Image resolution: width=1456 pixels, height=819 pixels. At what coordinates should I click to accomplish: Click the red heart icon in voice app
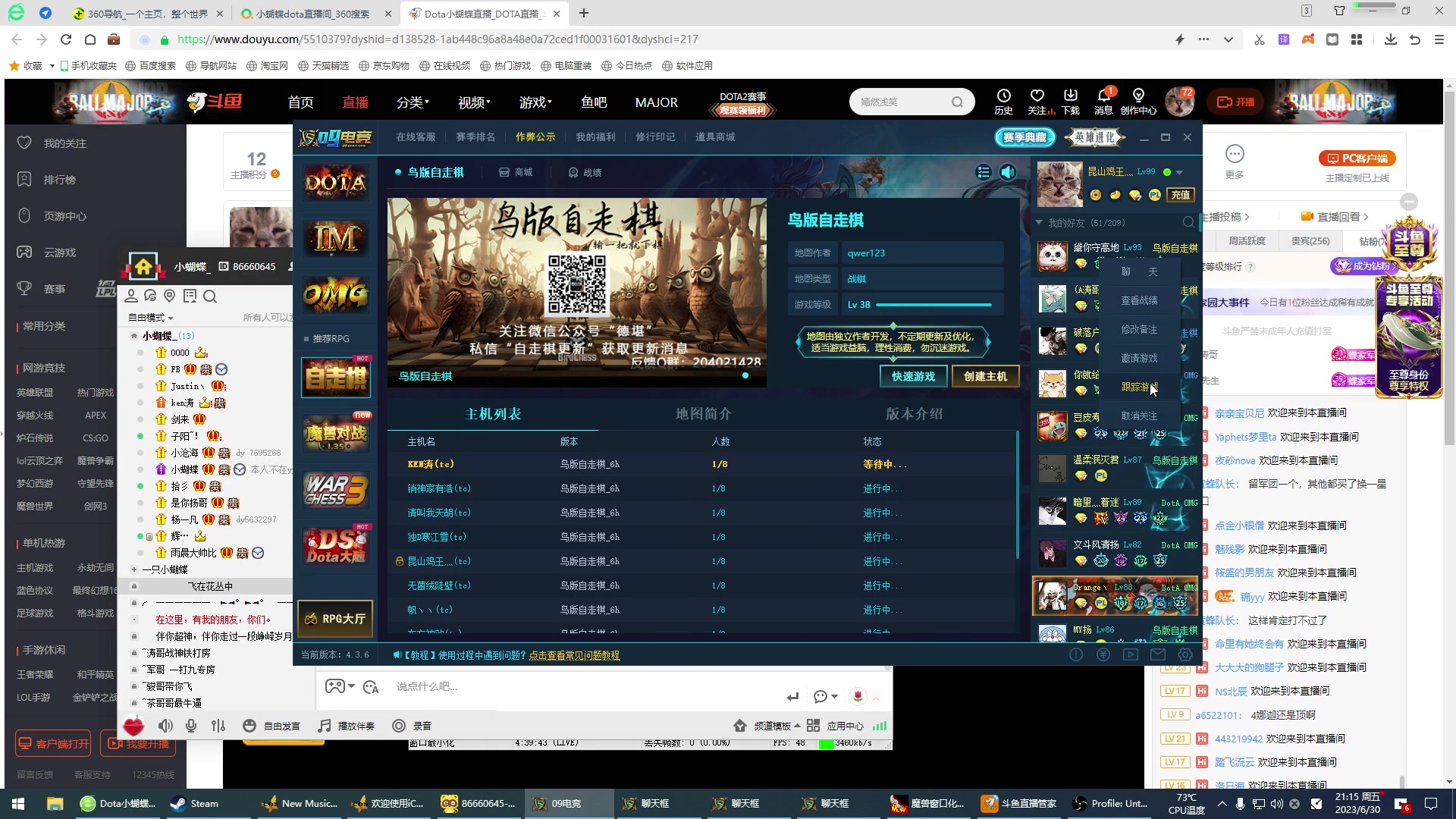(x=133, y=726)
